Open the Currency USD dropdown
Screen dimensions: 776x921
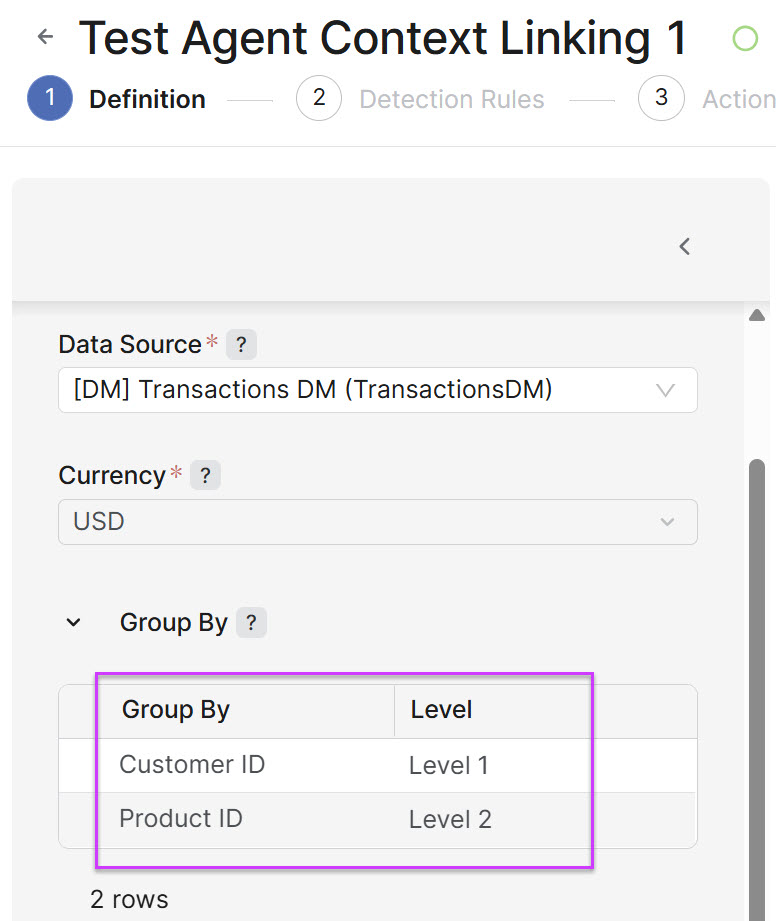coord(377,522)
